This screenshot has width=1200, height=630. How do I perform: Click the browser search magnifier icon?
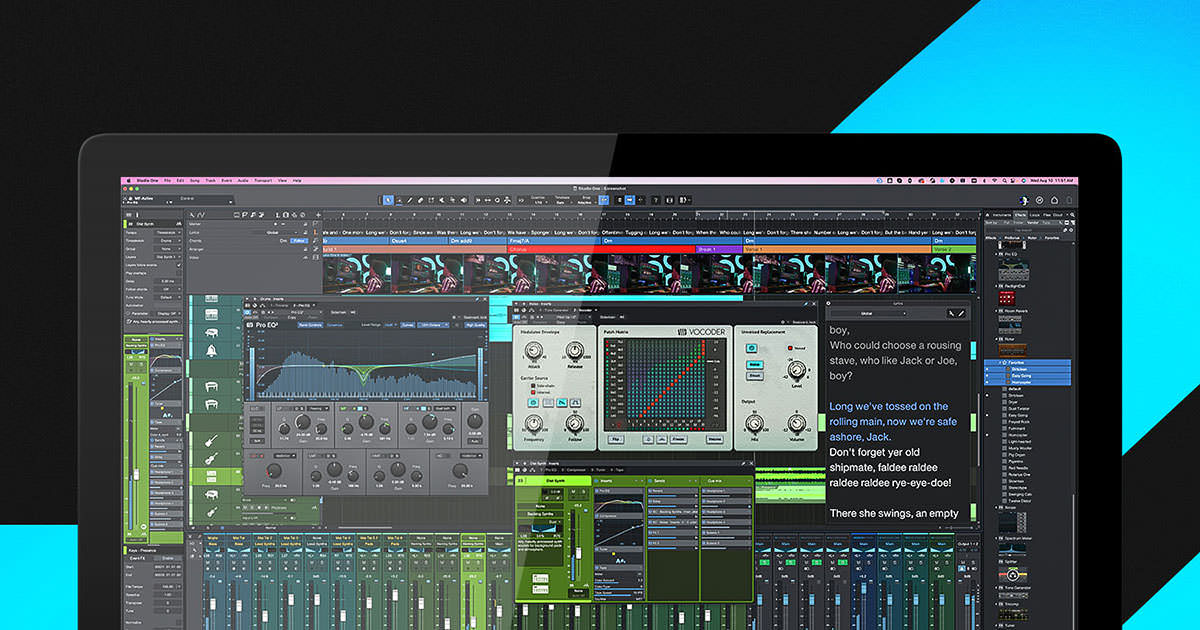(x=1071, y=214)
